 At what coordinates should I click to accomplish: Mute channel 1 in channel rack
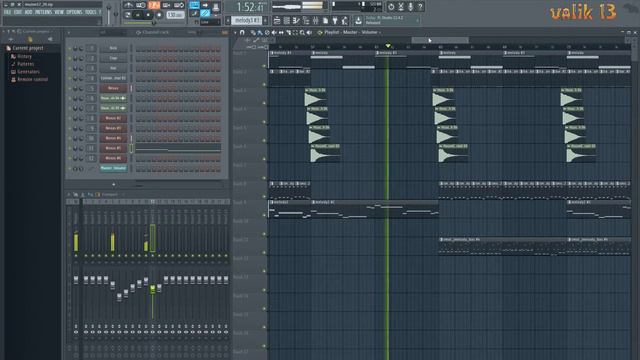(x=70, y=48)
